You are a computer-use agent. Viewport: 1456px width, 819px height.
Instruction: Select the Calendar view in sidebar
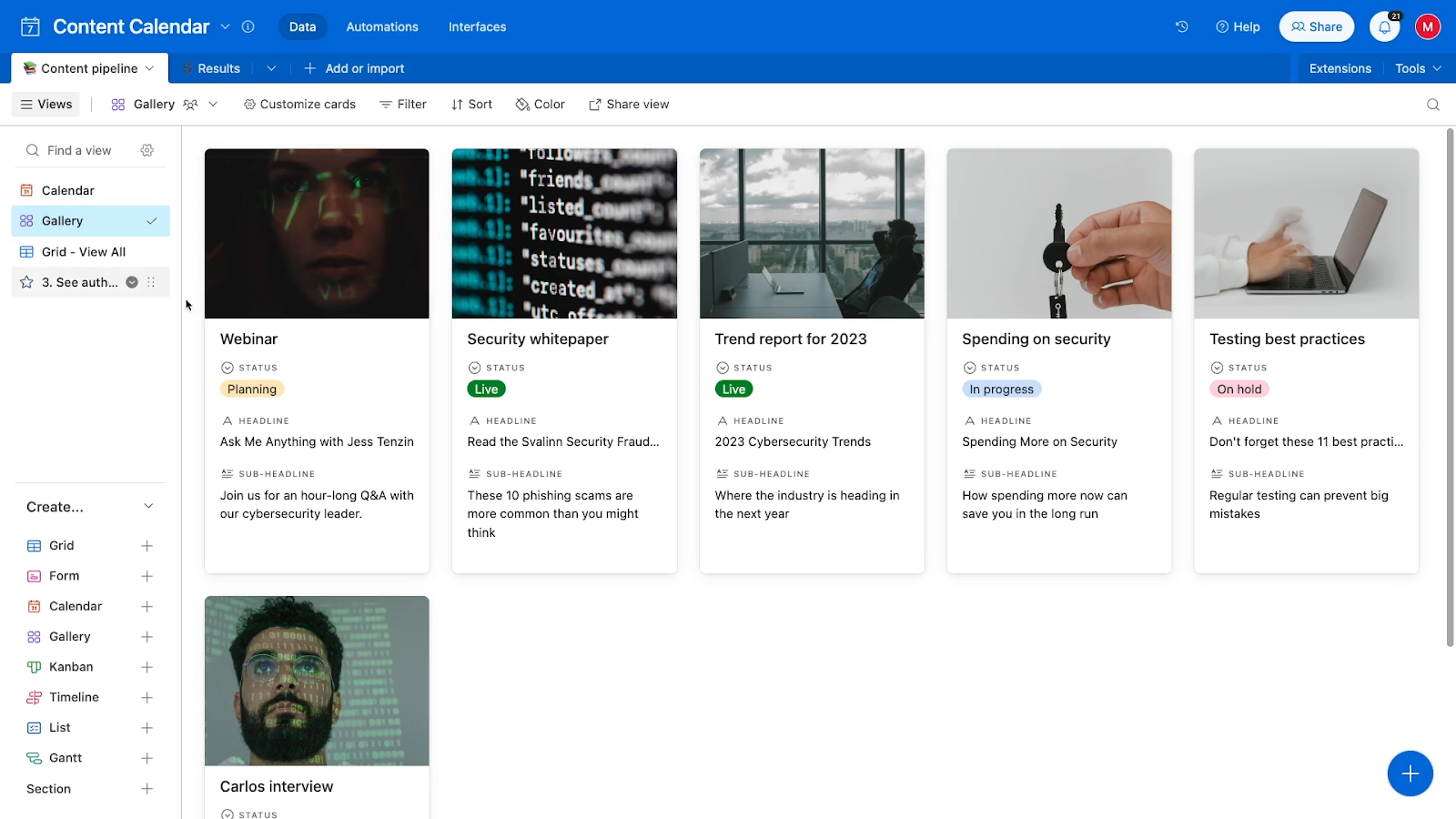point(90,190)
